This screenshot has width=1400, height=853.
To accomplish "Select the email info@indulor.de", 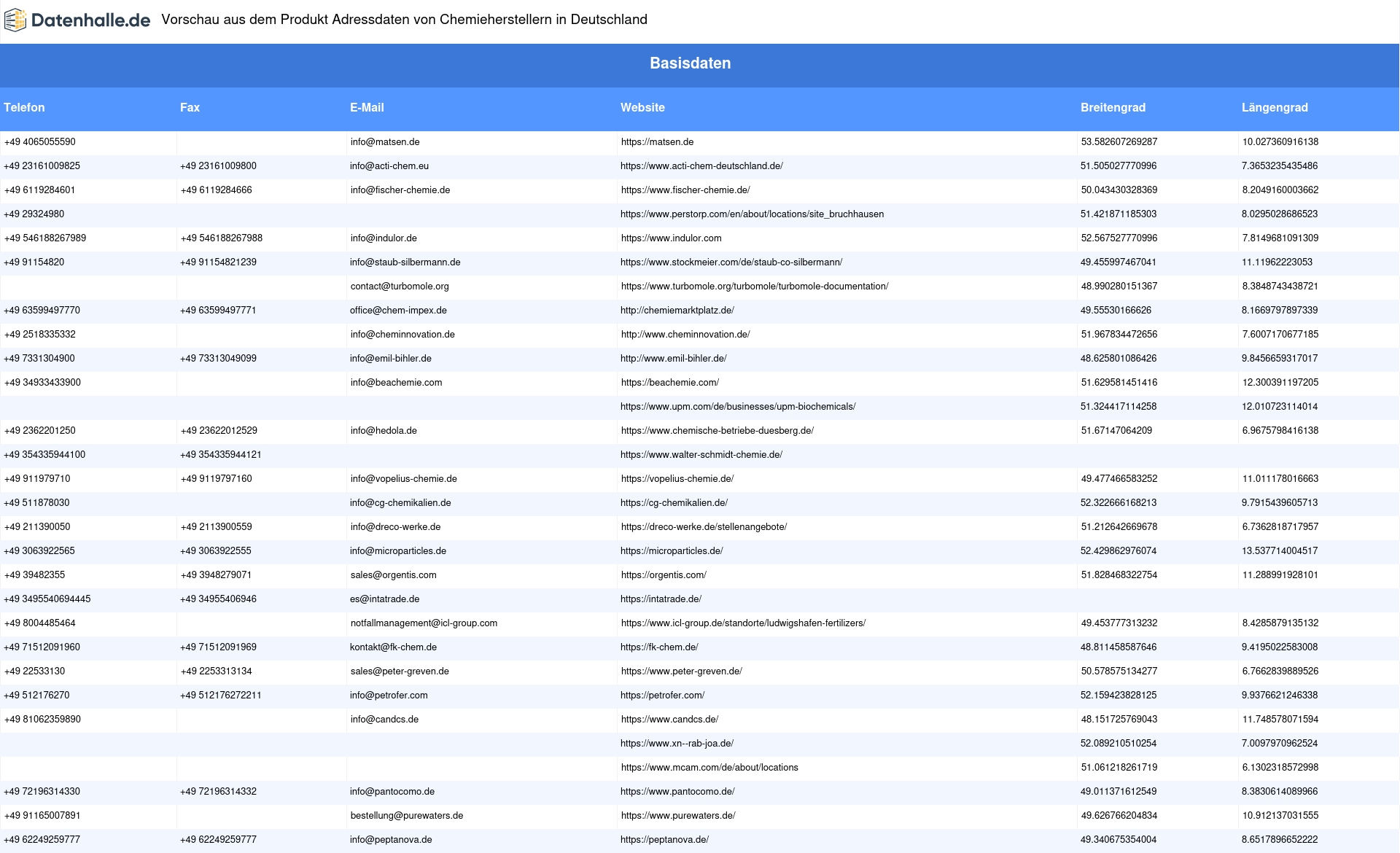I will coord(384,238).
